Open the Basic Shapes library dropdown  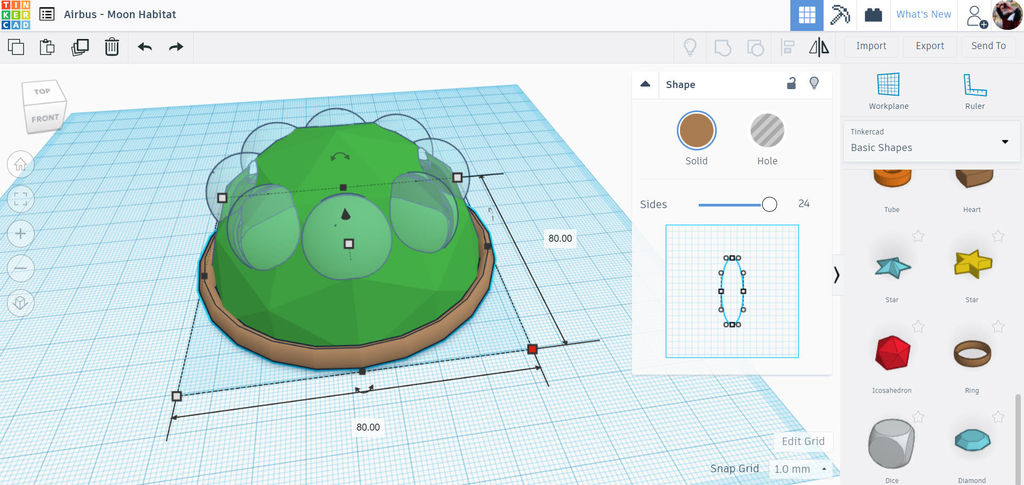(x=931, y=140)
